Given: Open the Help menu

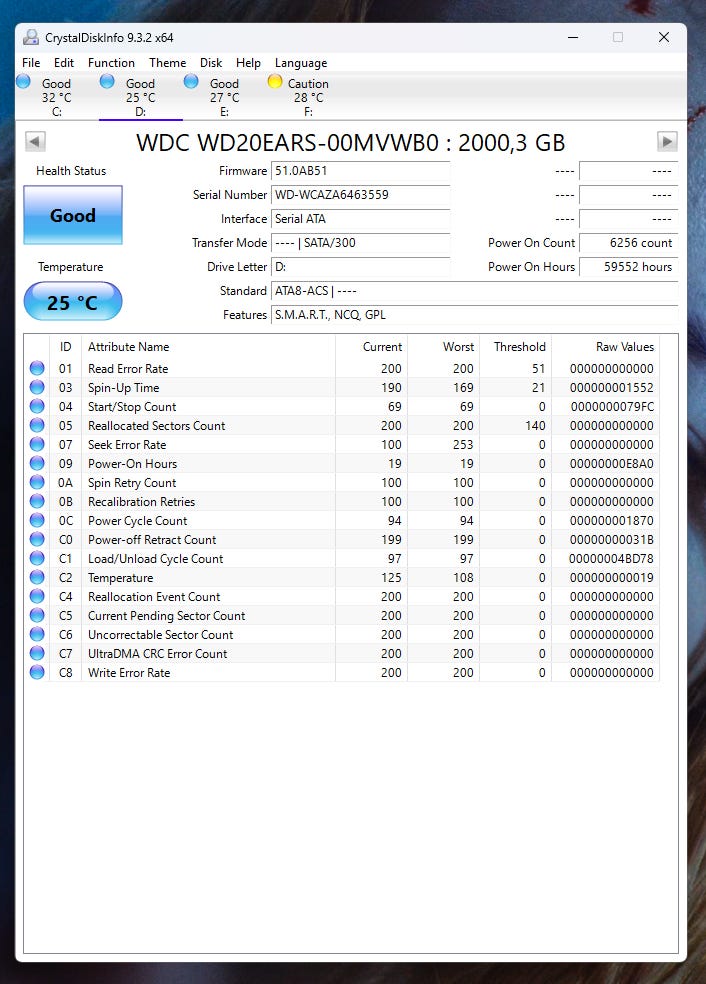Looking at the screenshot, I should point(249,63).
